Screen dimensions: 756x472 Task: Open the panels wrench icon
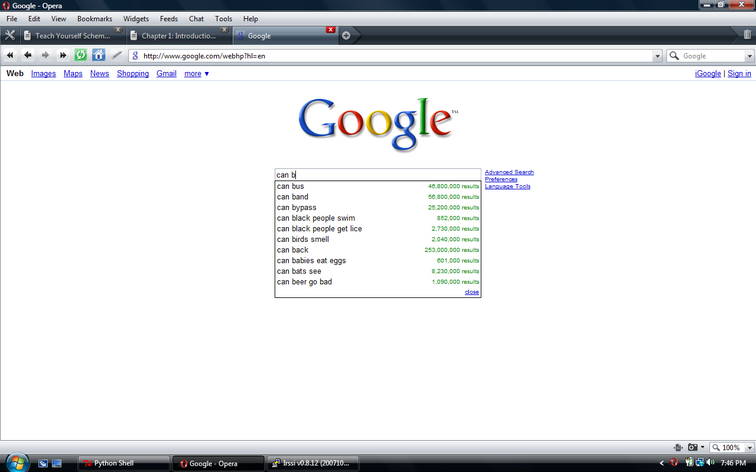point(10,36)
